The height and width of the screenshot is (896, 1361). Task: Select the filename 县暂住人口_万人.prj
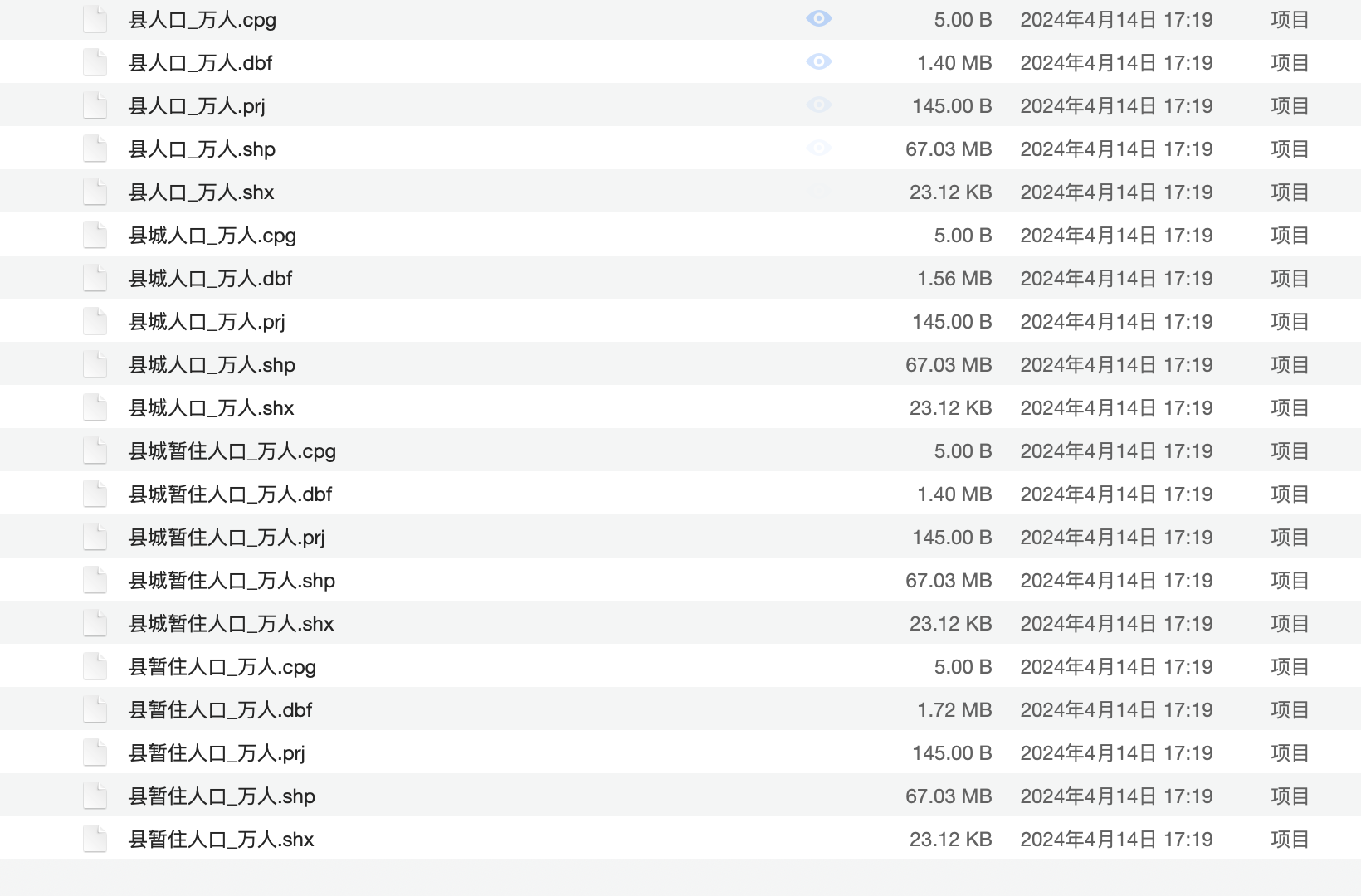[x=217, y=753]
